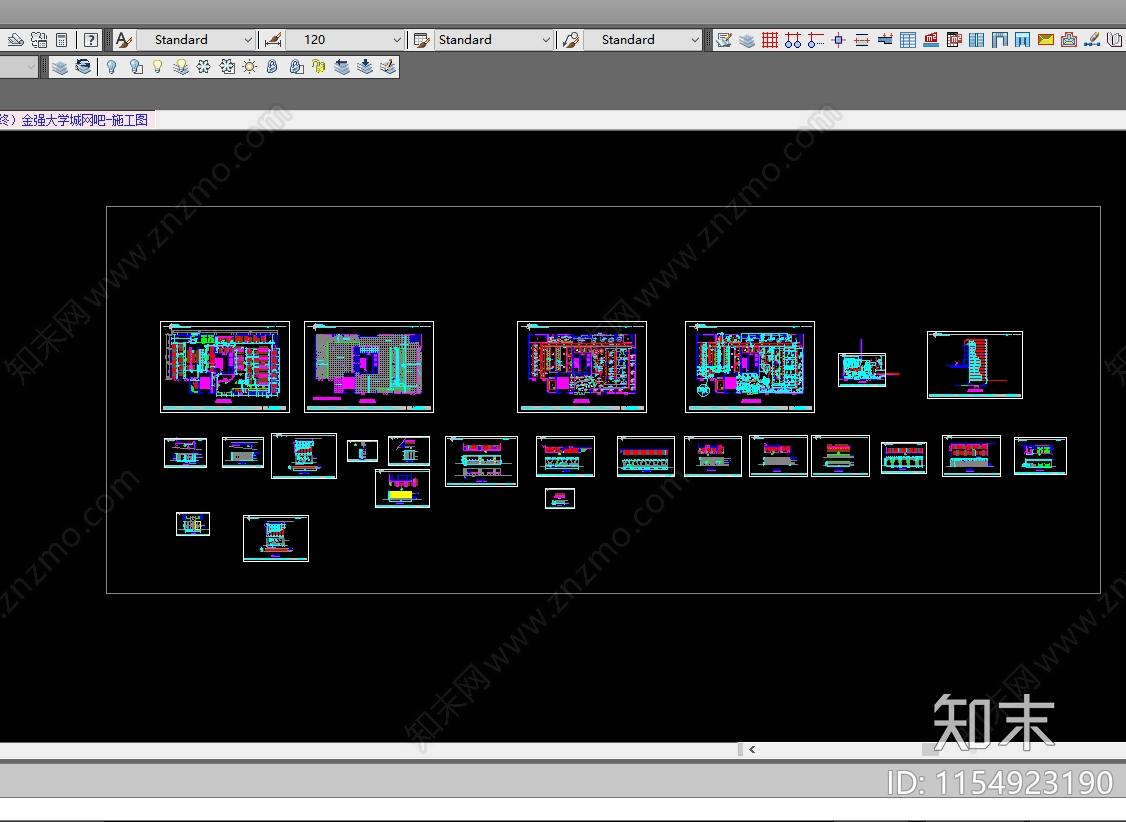Open the Table Style manager icon
The height and width of the screenshot is (822, 1126).
coord(422,40)
